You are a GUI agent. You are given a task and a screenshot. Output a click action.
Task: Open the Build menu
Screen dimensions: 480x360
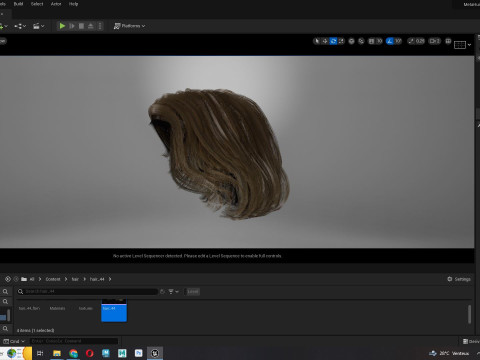pos(18,4)
